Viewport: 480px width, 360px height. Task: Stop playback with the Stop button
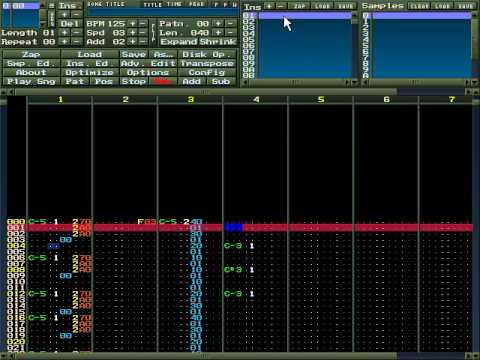(134, 81)
